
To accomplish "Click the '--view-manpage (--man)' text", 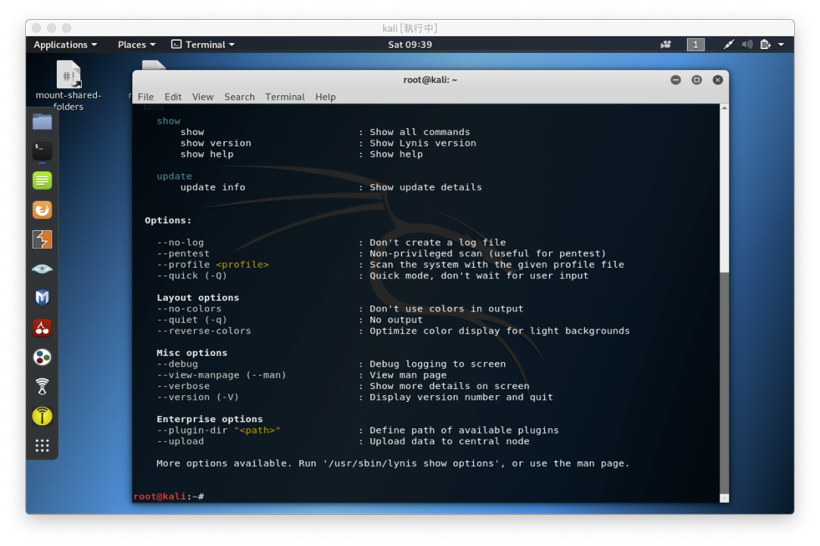I will point(221,375).
